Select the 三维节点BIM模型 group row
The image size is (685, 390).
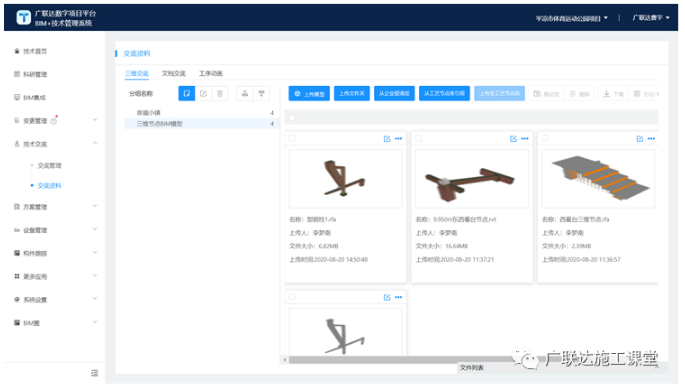coord(201,124)
